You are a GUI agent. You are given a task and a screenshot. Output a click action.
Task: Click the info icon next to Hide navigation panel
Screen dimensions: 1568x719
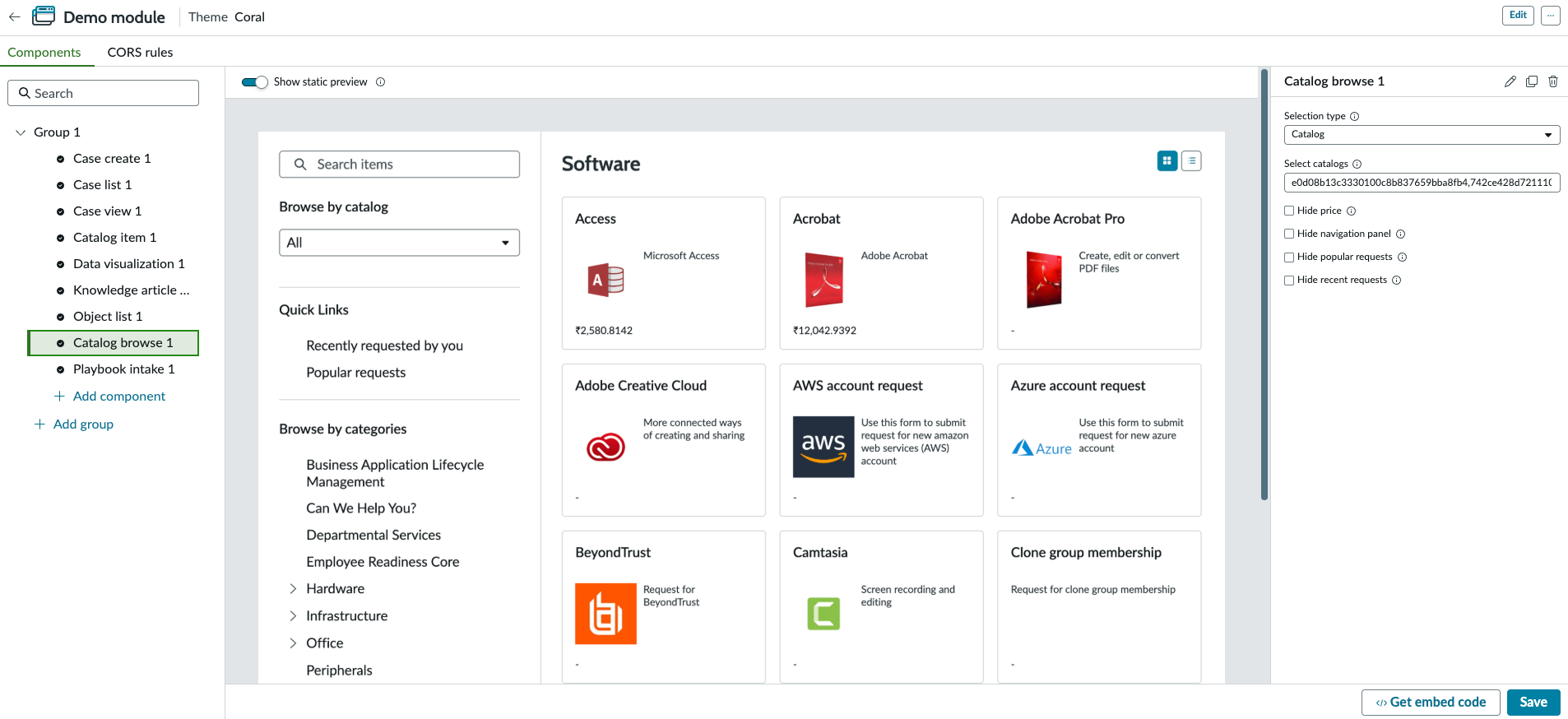tap(1400, 234)
